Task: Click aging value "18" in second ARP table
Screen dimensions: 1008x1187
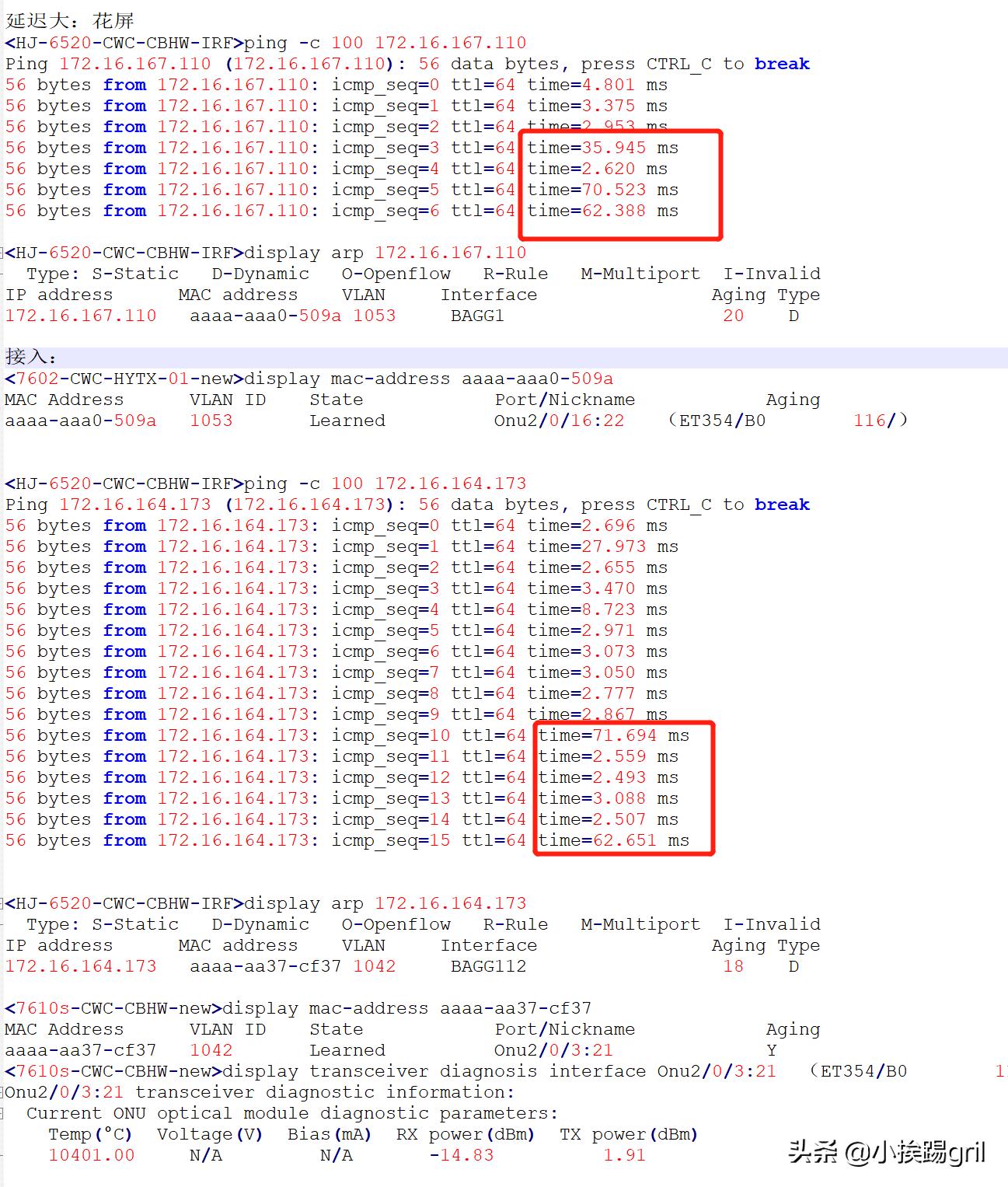Action: 733,966
